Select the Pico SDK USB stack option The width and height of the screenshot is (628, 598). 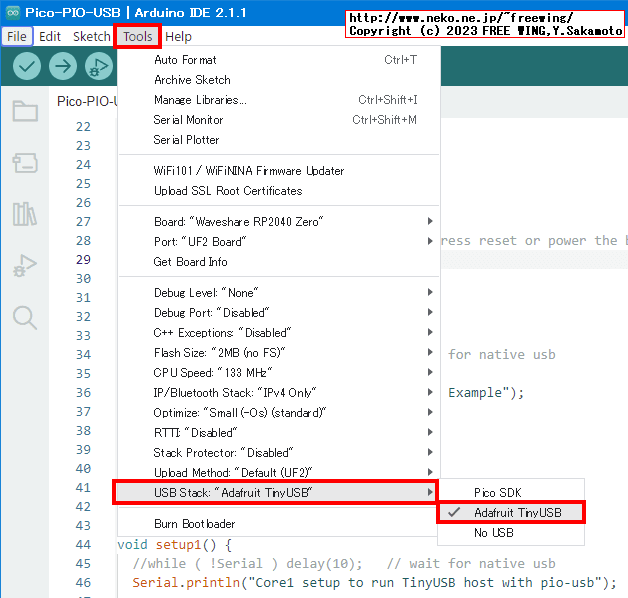coord(497,492)
